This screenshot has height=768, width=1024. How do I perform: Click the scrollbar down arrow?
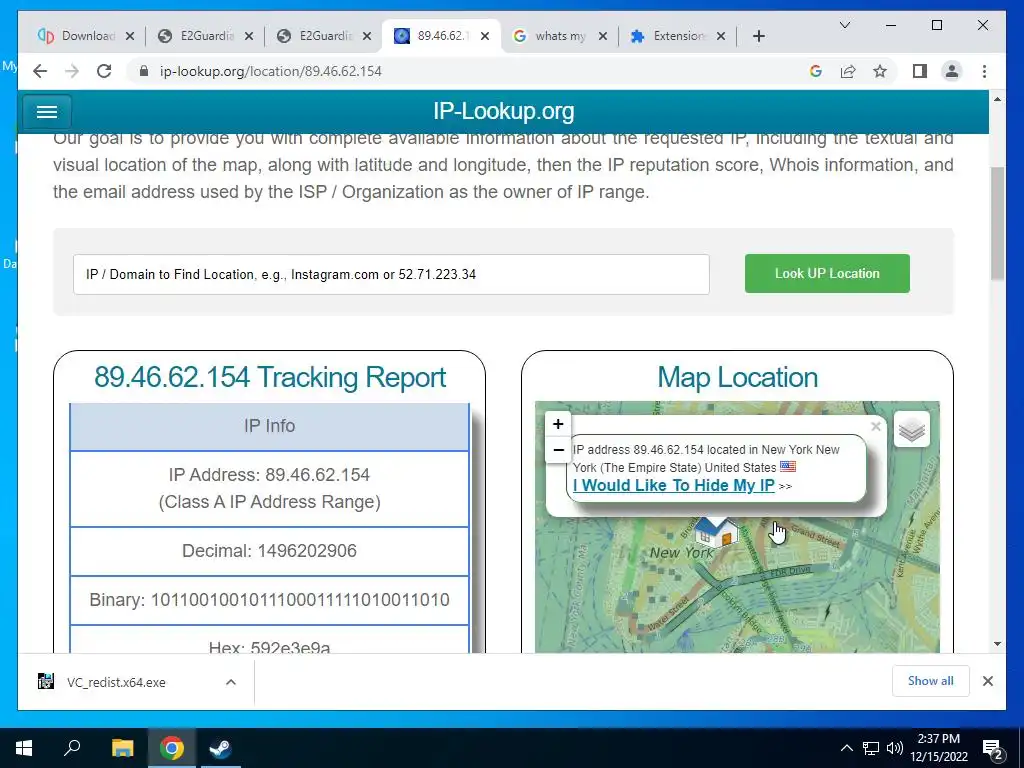click(997, 644)
